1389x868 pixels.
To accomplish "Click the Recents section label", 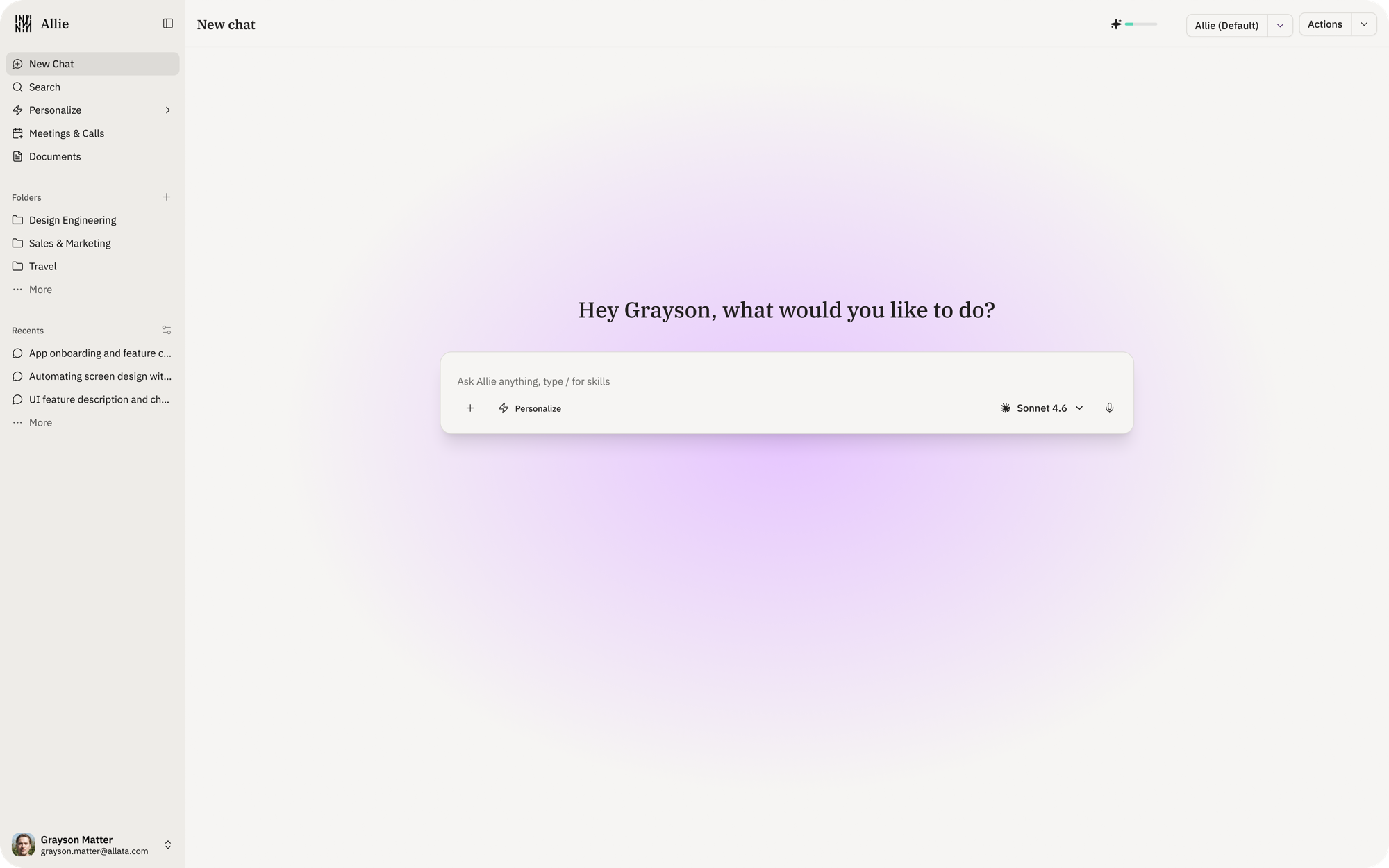I will coord(28,331).
